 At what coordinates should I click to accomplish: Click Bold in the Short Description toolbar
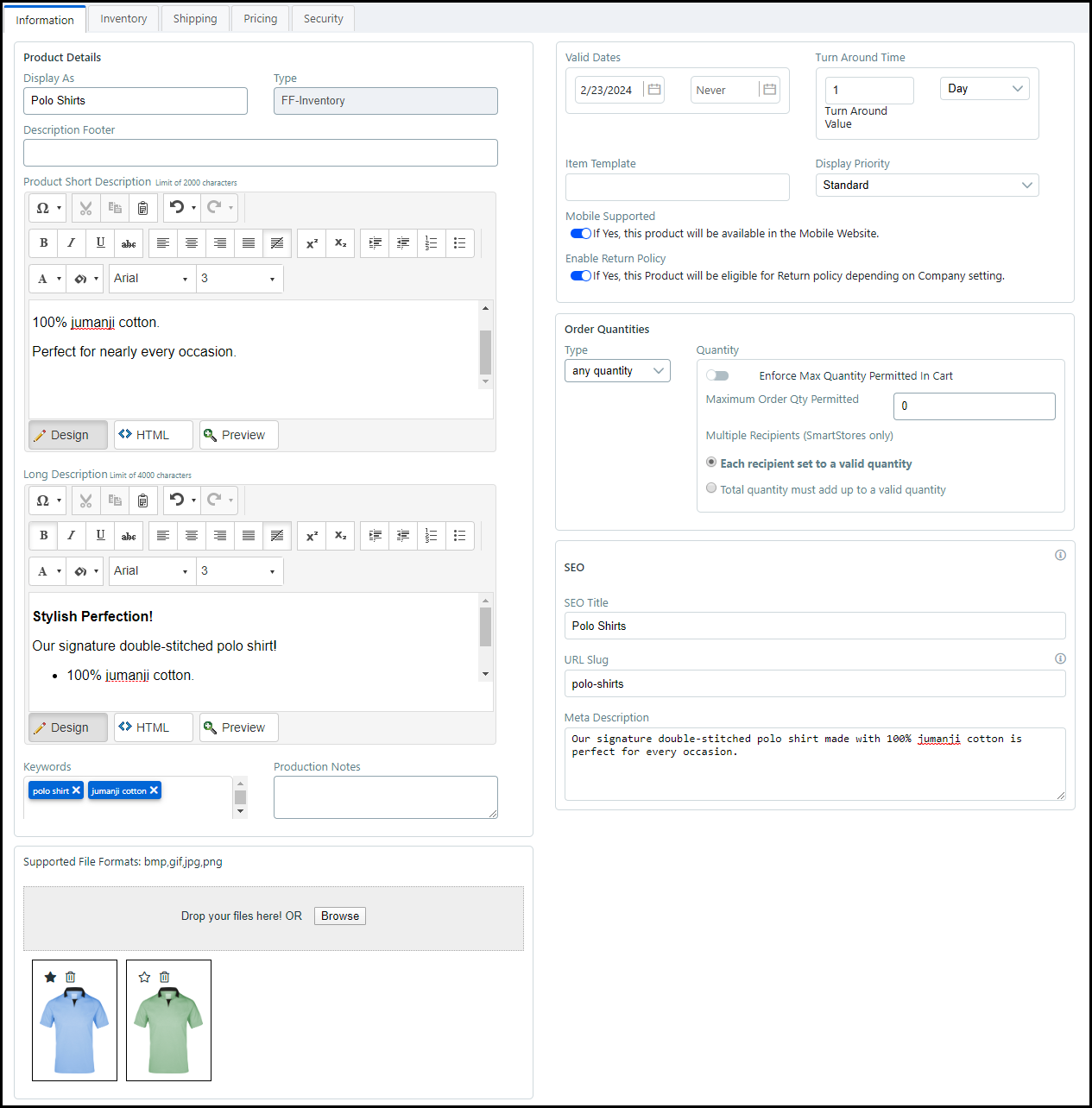43,243
